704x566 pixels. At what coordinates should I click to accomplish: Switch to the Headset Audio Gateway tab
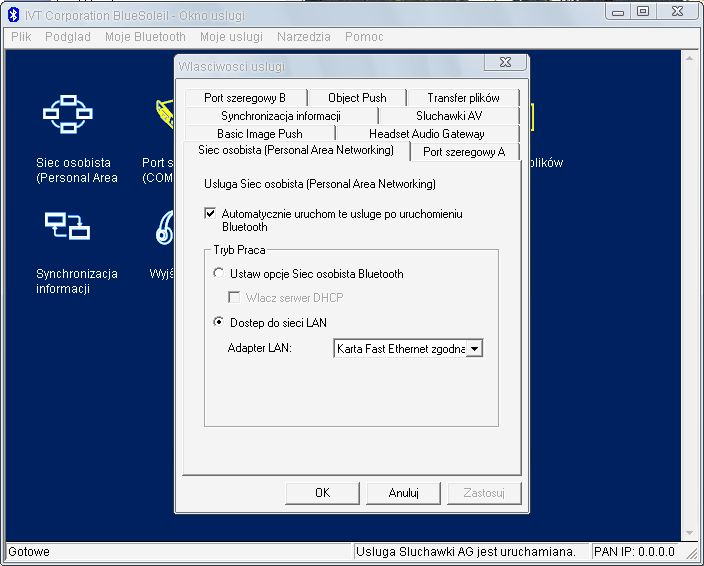427,134
